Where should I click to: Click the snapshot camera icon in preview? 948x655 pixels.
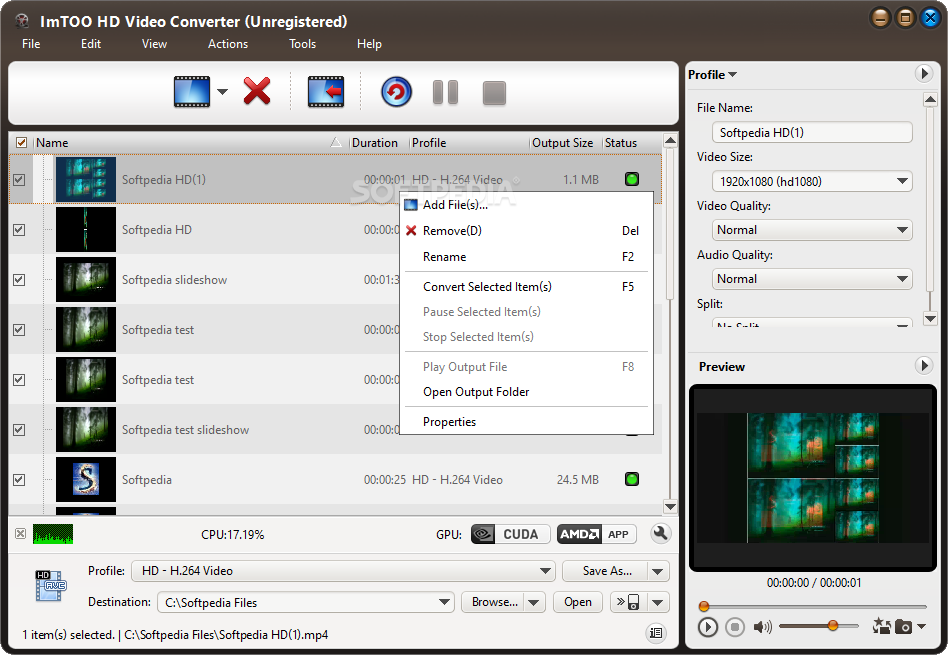(x=903, y=627)
